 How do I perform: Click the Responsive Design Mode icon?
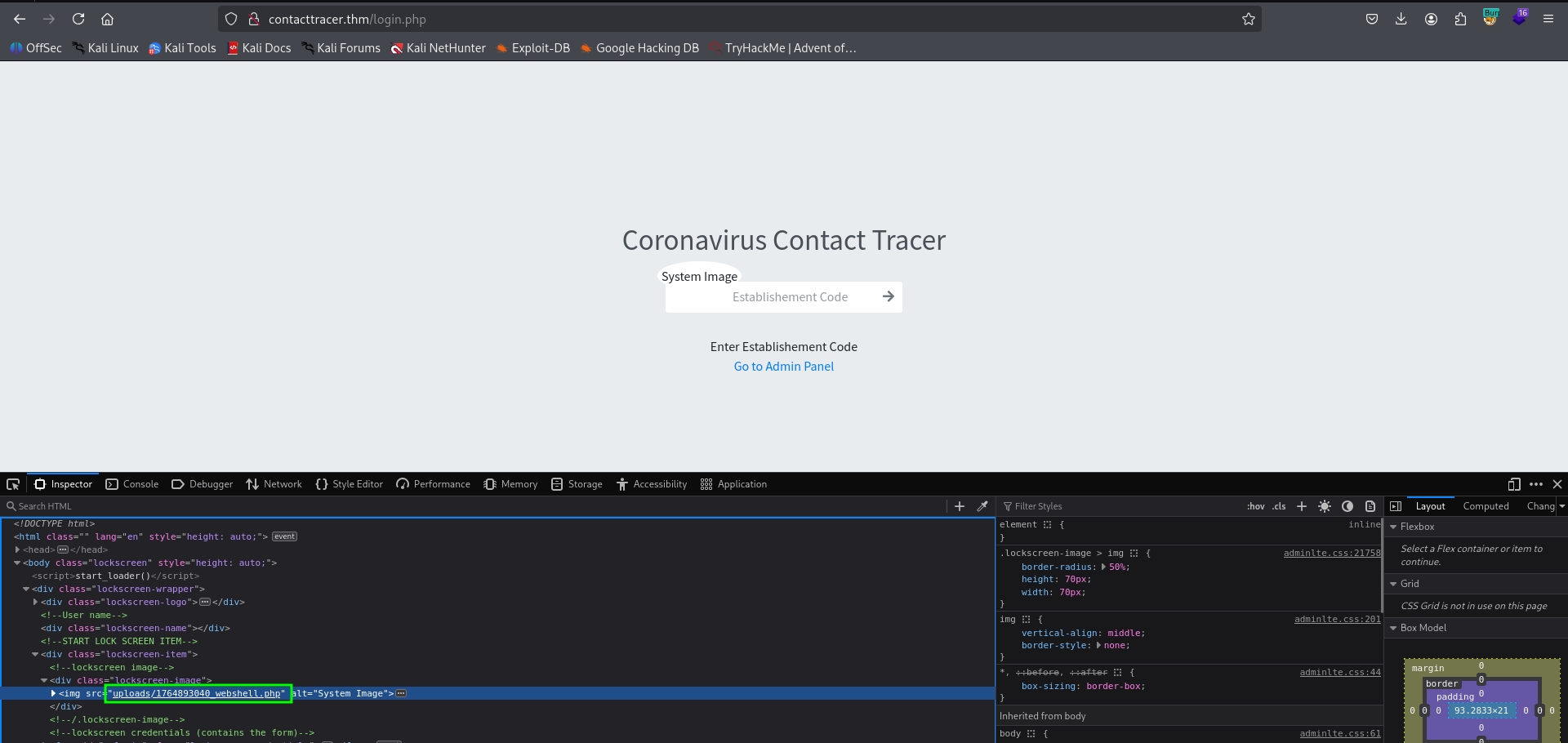(x=1514, y=484)
